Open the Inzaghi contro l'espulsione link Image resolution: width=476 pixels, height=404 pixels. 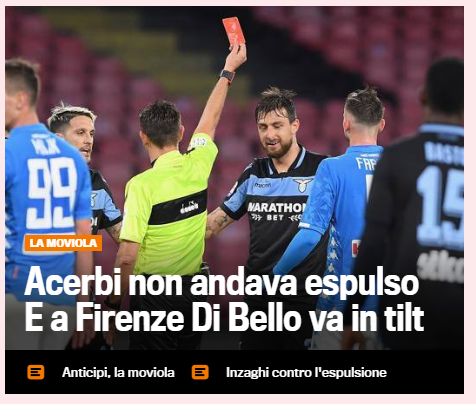tap(306, 372)
